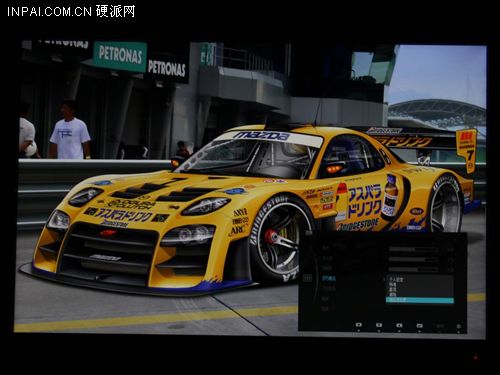Select the cyan-highlighted menu item in OSD left column
Screen dimensions: 500x375
tap(329, 278)
